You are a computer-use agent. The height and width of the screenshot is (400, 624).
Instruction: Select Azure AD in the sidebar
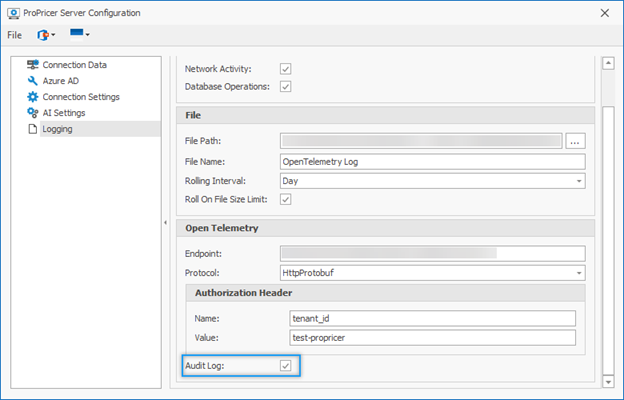60,81
